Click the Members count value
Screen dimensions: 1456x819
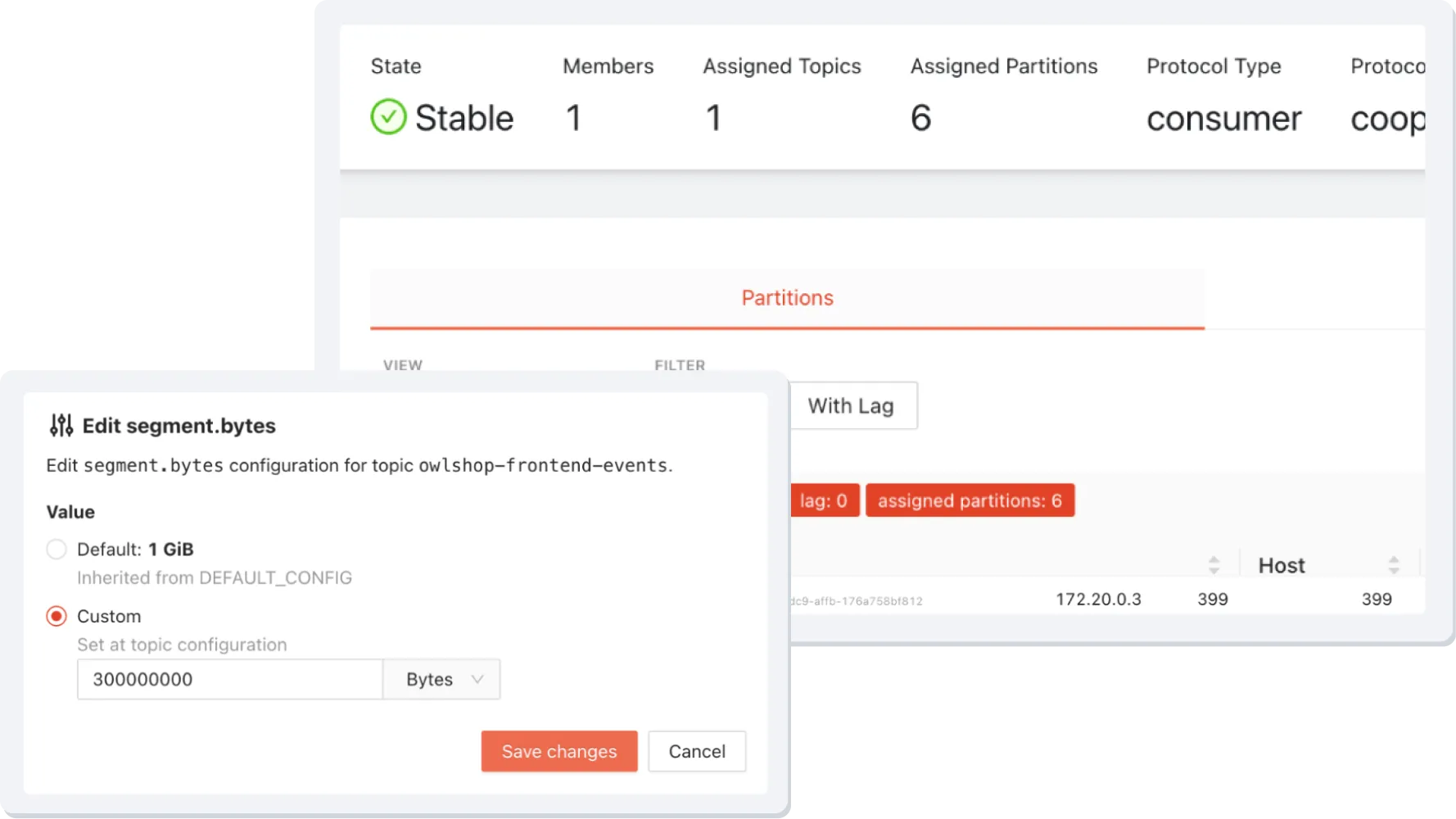(574, 117)
